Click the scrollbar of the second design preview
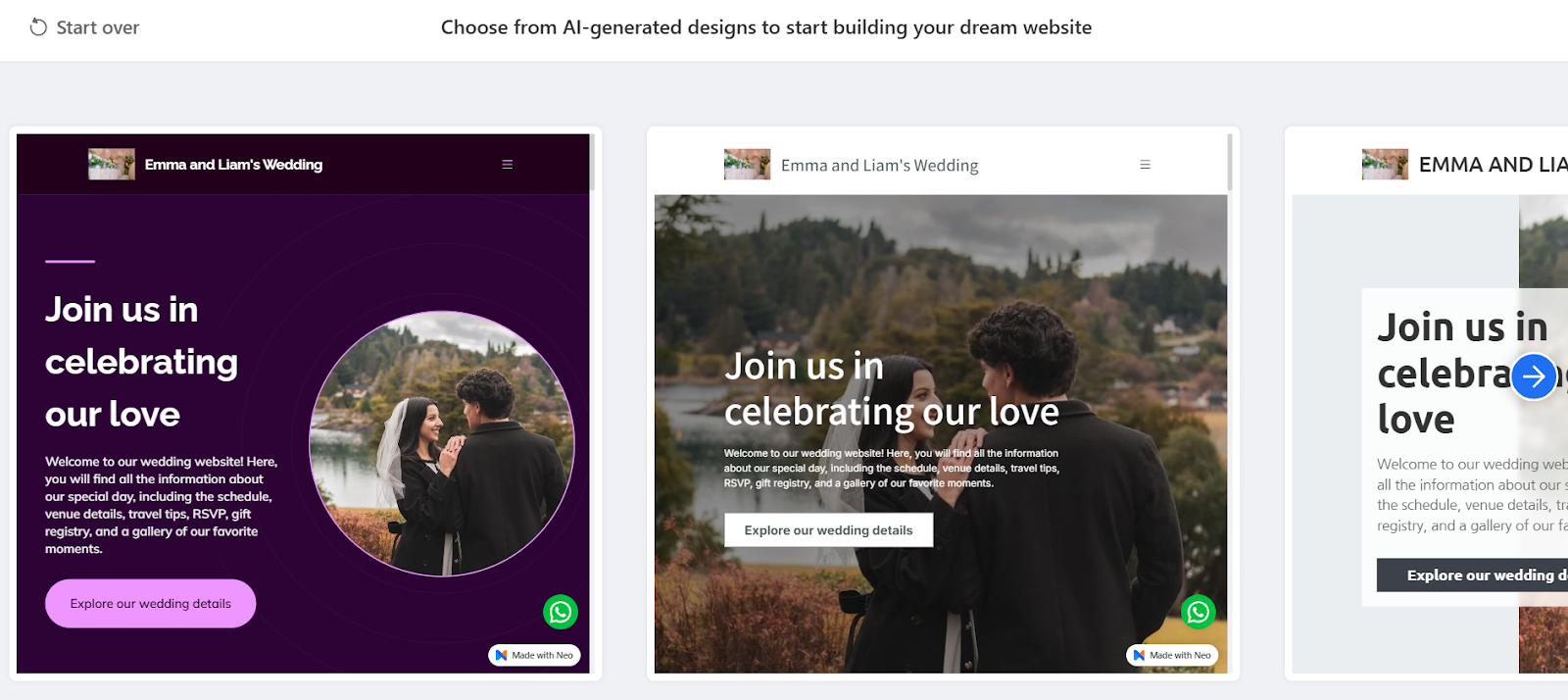The width and height of the screenshot is (1568, 700). (x=1230, y=163)
